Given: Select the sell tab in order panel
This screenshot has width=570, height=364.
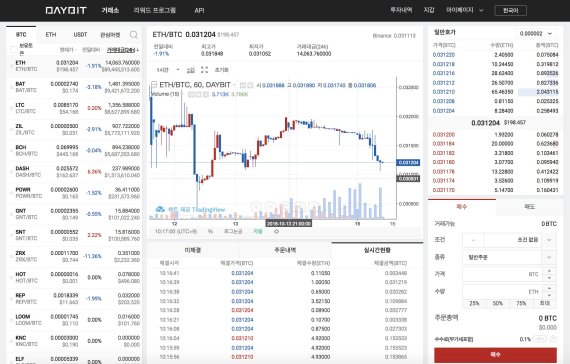Looking at the screenshot, I should tap(529, 207).
